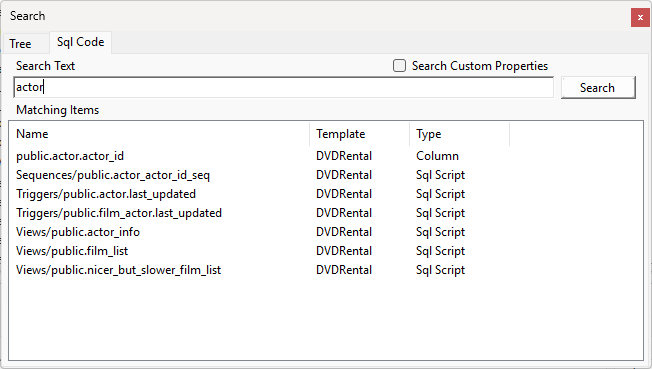Click DVDRental in the film_list row
The width and height of the screenshot is (652, 369).
pyautogui.click(x=344, y=251)
